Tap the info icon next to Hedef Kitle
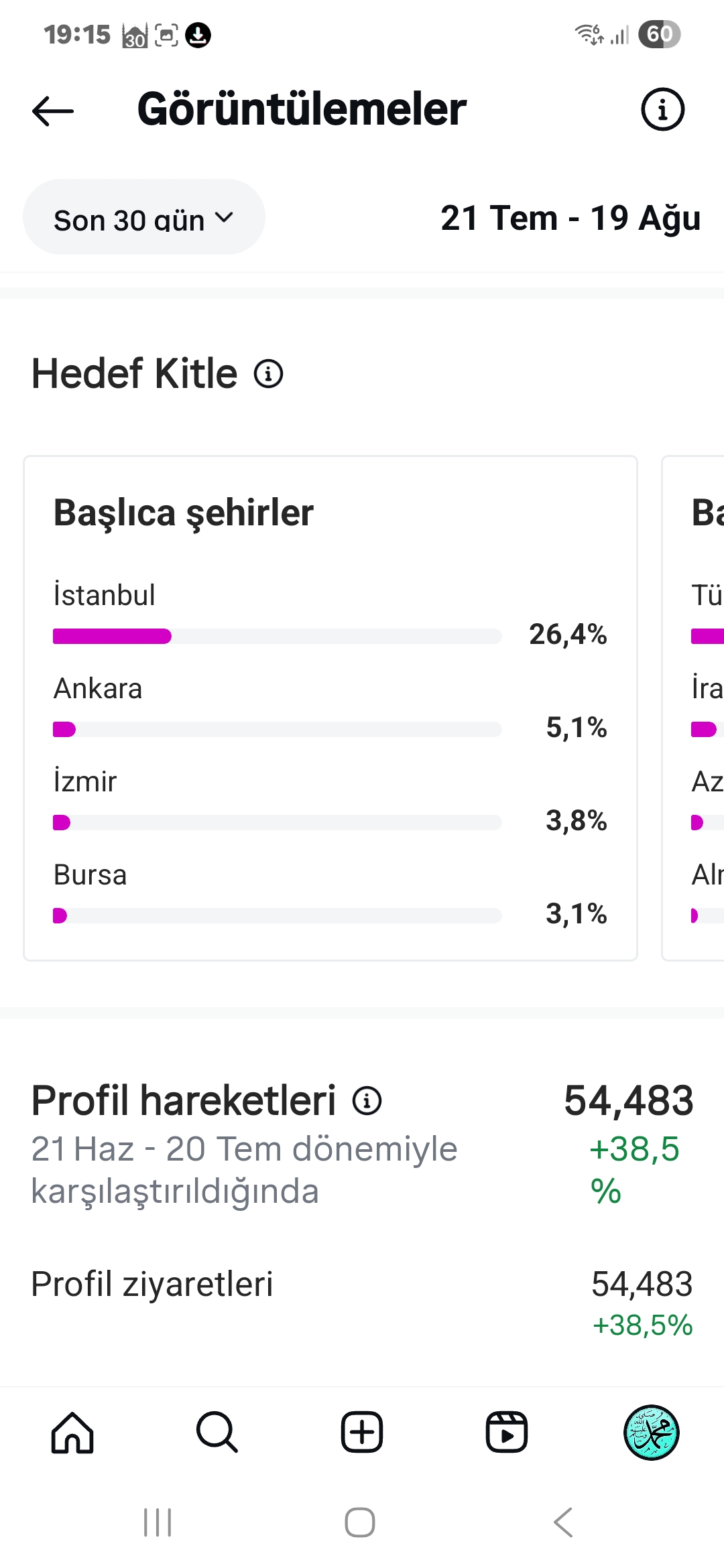 point(268,373)
